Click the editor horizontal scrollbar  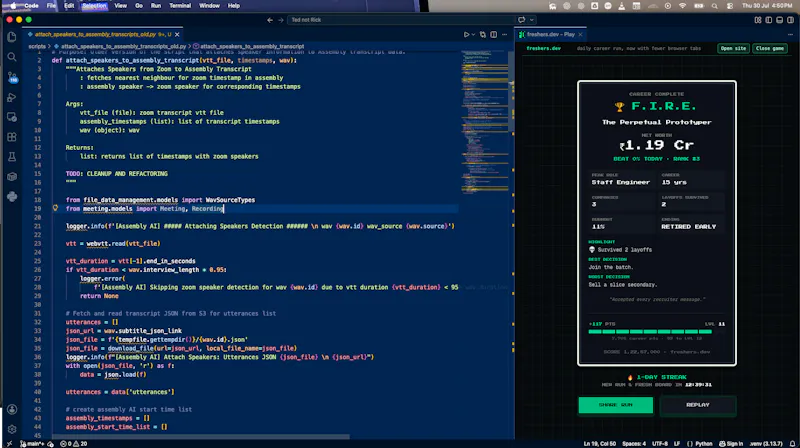pyautogui.click(x=201, y=437)
